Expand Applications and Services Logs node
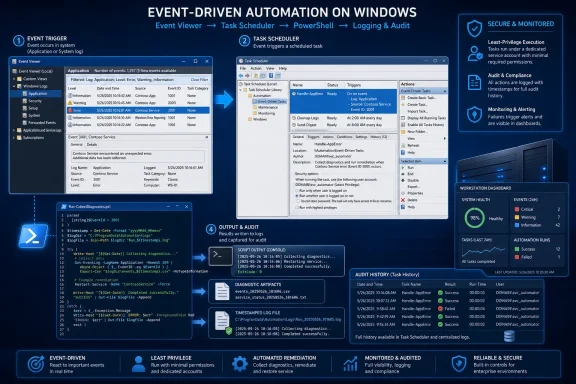This screenshot has height=384, width=576. [14, 130]
